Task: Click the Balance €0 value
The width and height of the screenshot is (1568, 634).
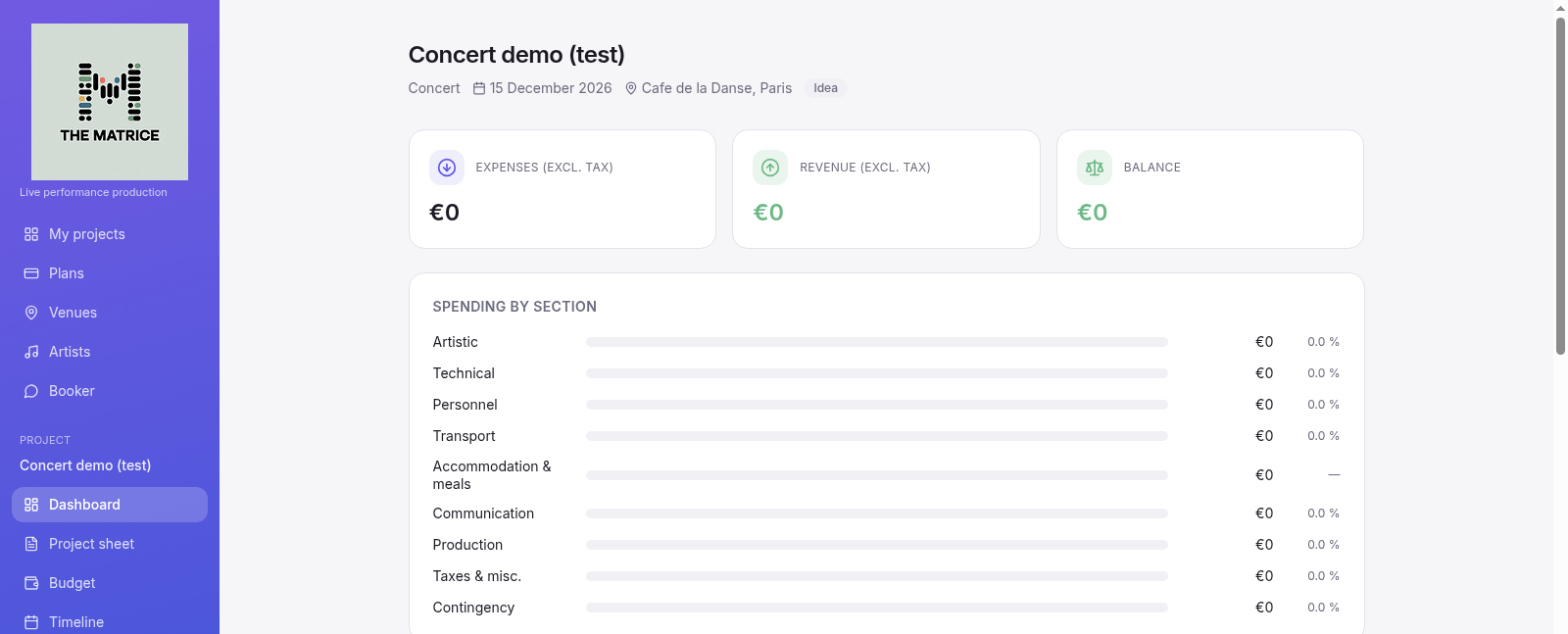Action: pyautogui.click(x=1093, y=213)
